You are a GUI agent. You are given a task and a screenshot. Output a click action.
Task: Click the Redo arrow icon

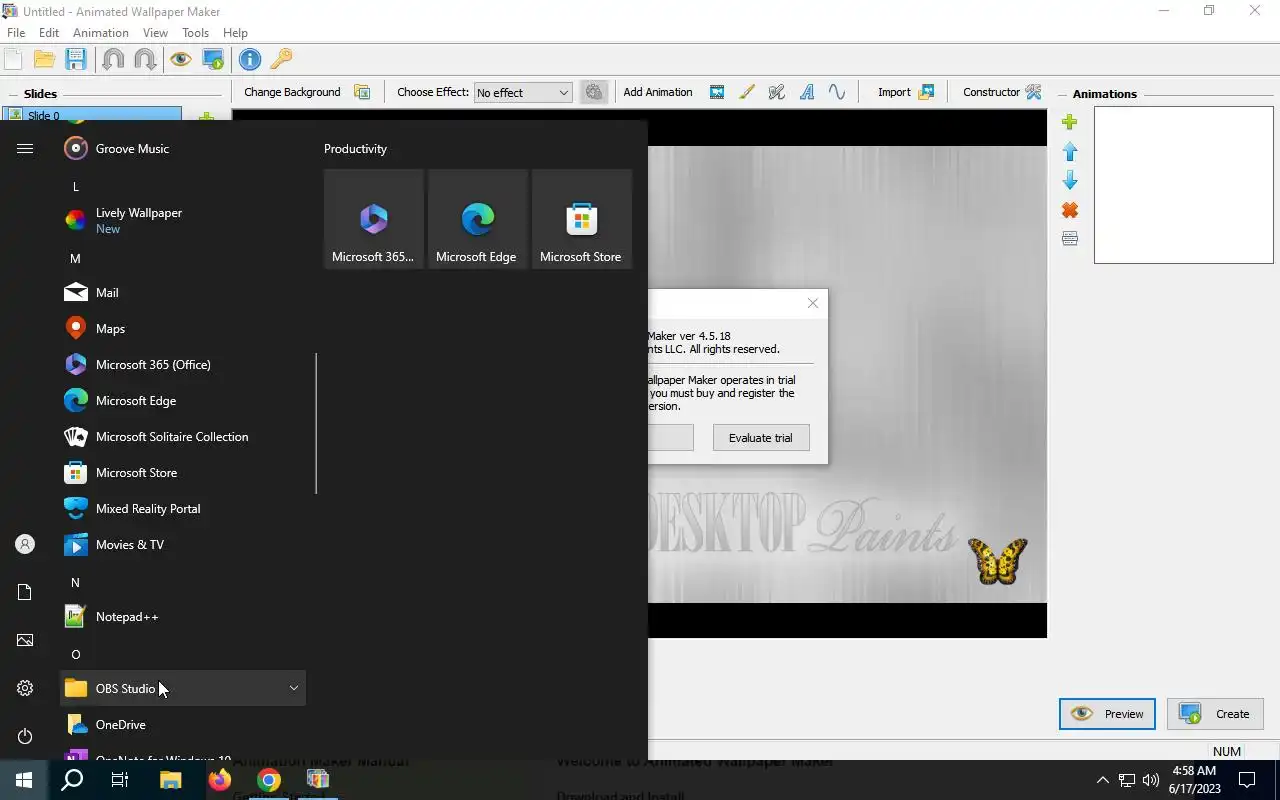point(145,59)
